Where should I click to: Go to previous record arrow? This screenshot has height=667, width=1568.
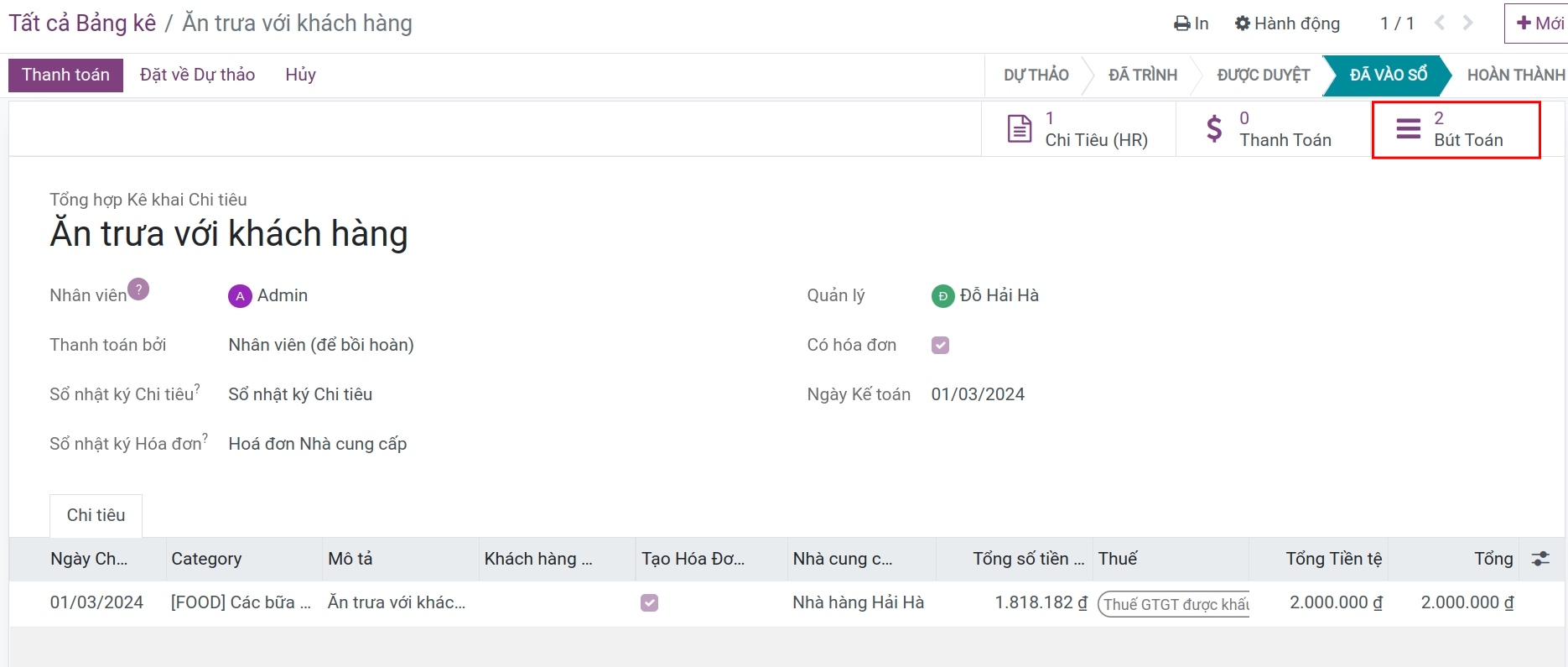1440,23
